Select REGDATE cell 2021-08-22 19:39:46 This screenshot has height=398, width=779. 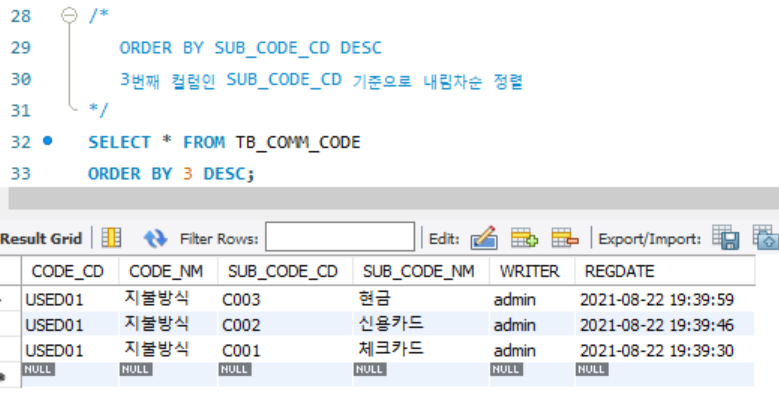tap(664, 324)
